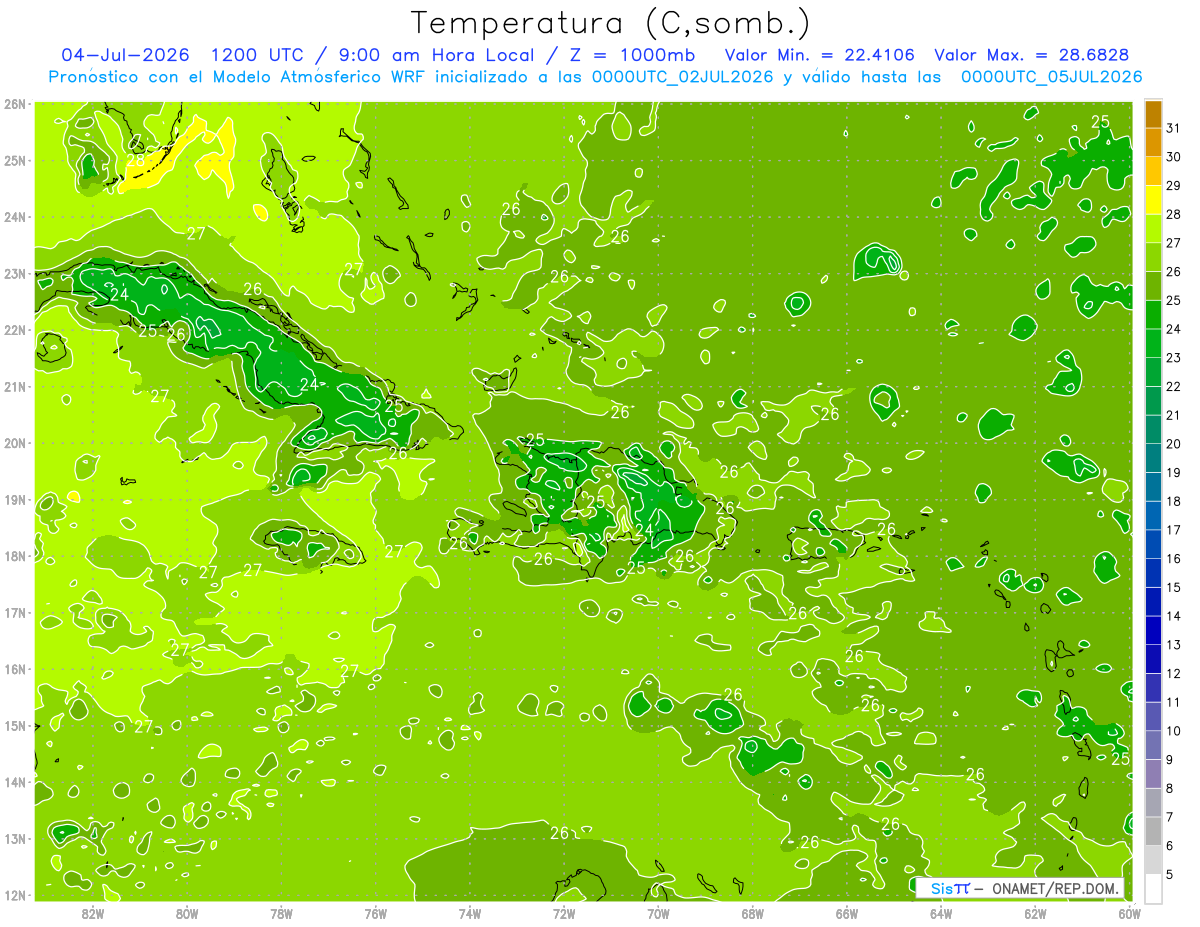Click the "15N" latitude axis label
The width and height of the screenshot is (1200, 927).
15,725
